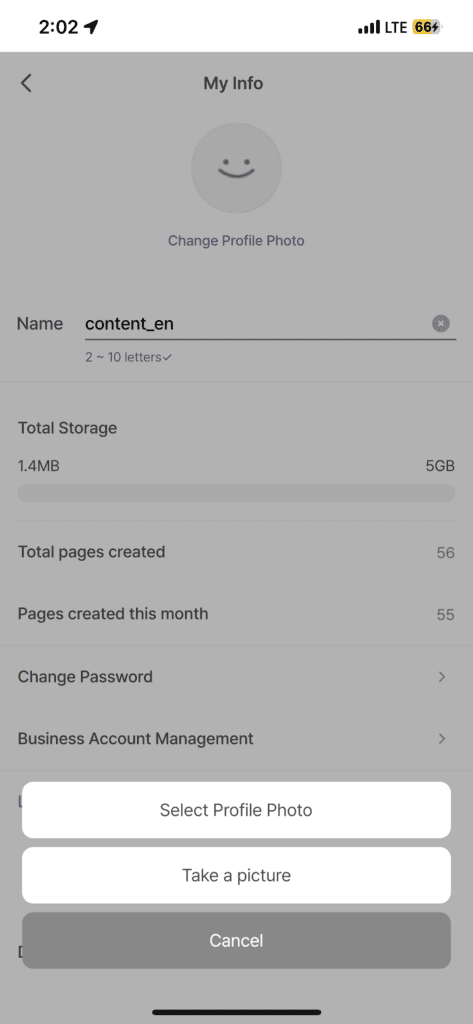Image resolution: width=473 pixels, height=1024 pixels.
Task: Open the smiley face profile avatar
Action: 236,168
